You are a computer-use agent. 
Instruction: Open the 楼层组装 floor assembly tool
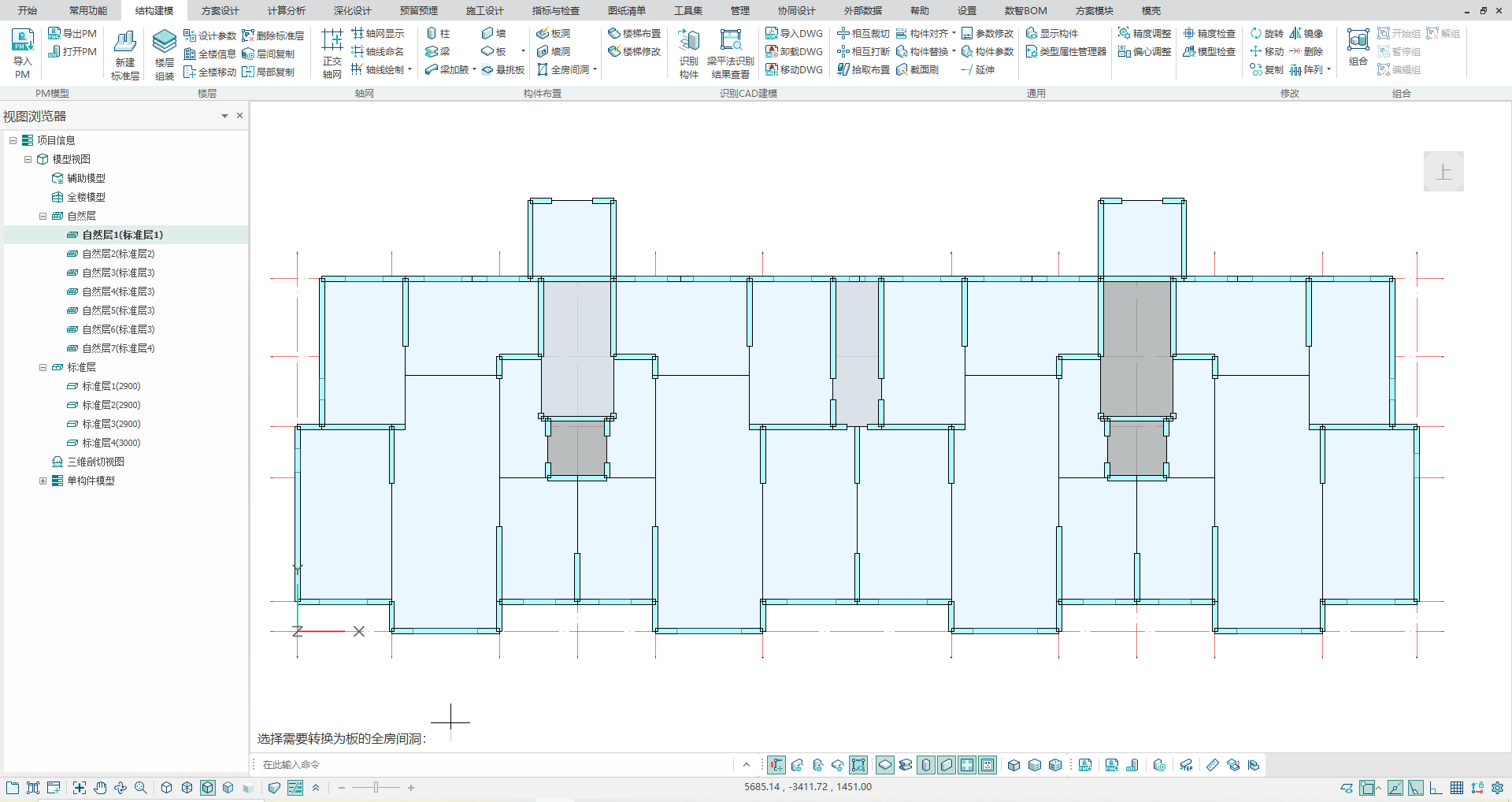coord(164,54)
